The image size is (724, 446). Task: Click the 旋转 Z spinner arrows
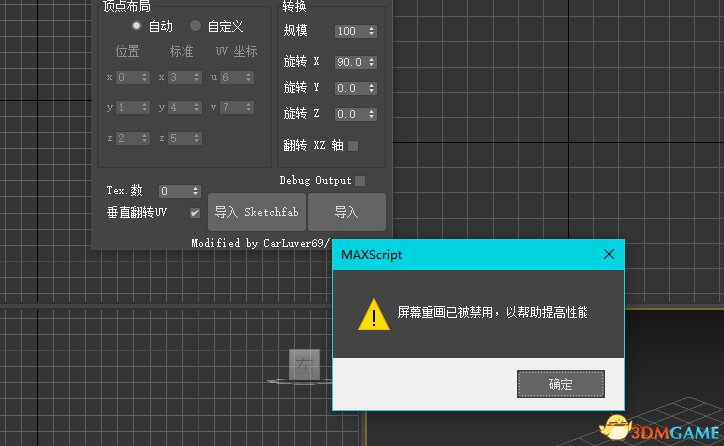click(x=372, y=115)
